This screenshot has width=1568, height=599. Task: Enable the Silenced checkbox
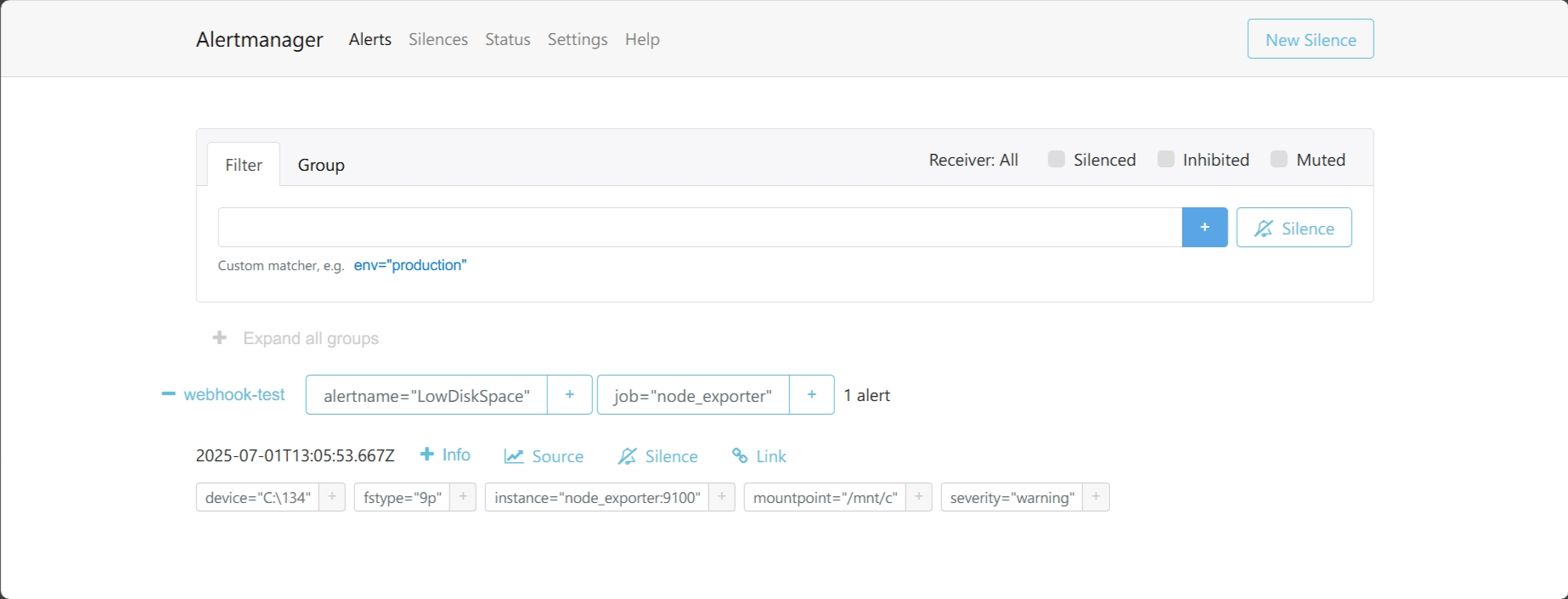click(x=1056, y=159)
